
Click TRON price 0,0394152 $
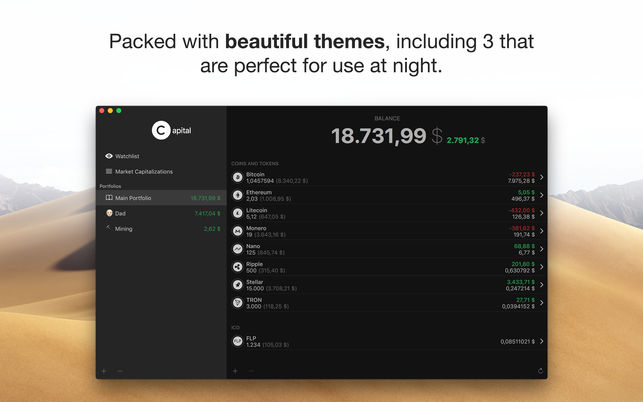pyautogui.click(x=518, y=306)
